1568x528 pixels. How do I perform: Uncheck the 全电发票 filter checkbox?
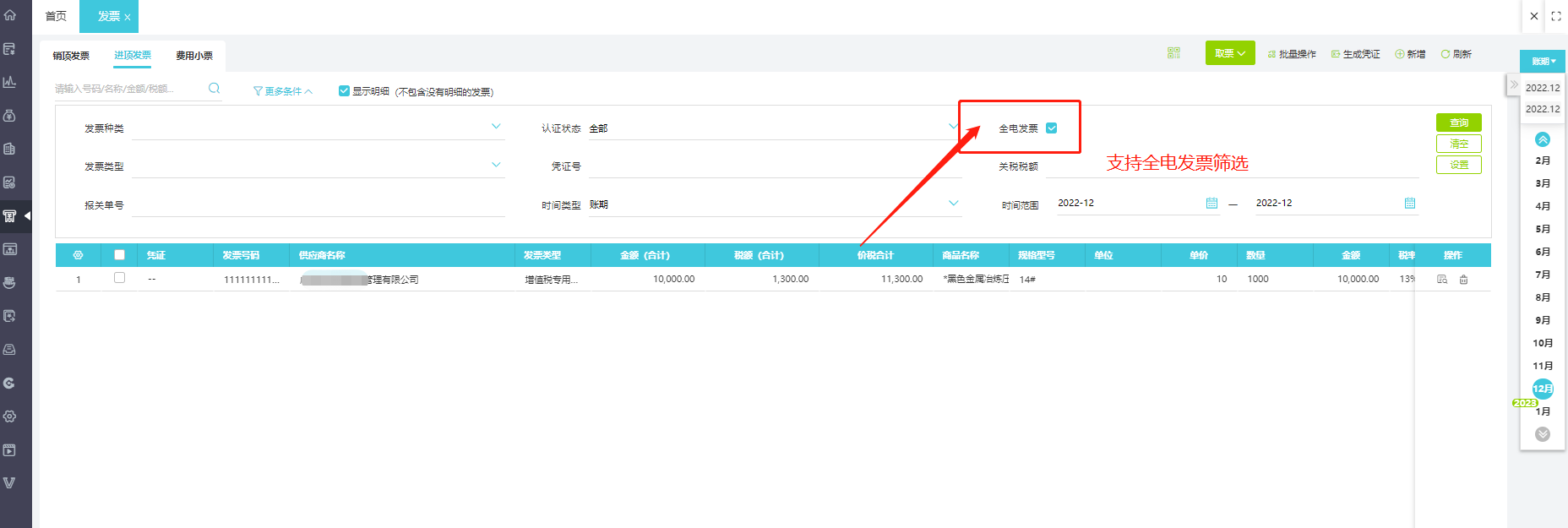tap(1052, 128)
